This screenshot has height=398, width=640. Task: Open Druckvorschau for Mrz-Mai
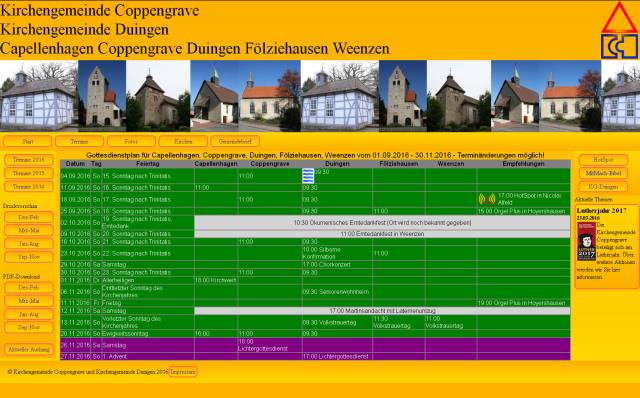tap(29, 230)
